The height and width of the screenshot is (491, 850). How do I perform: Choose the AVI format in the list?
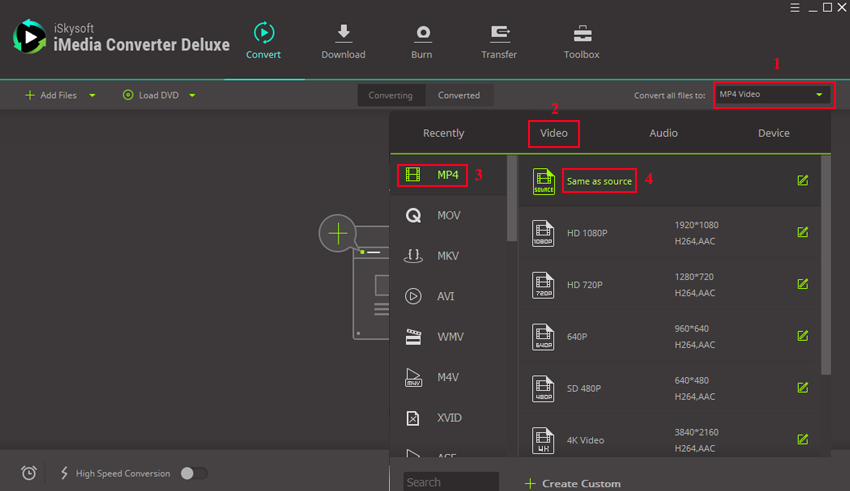coord(448,296)
